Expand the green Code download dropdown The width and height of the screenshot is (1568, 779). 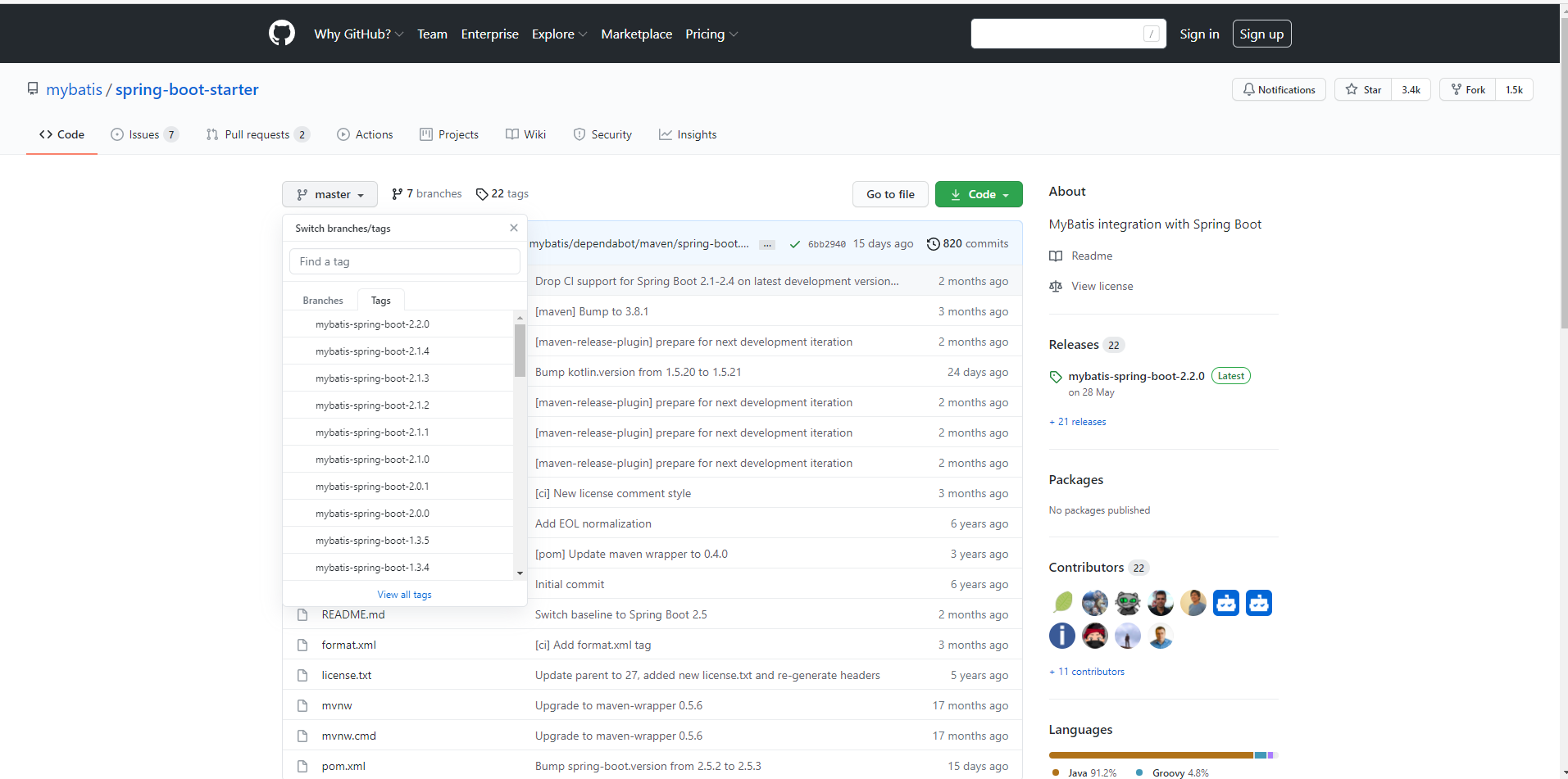click(x=978, y=194)
